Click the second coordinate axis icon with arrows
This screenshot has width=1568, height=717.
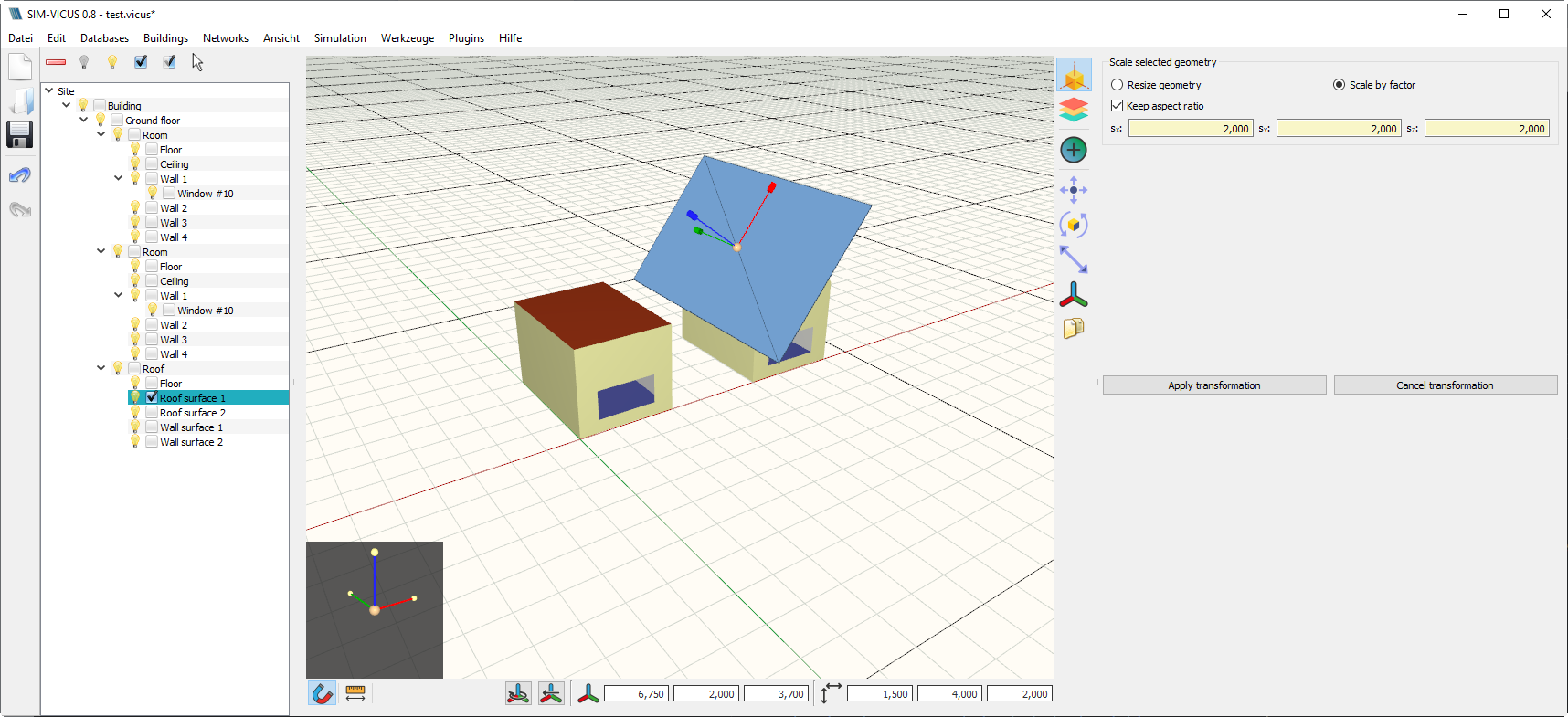point(551,694)
